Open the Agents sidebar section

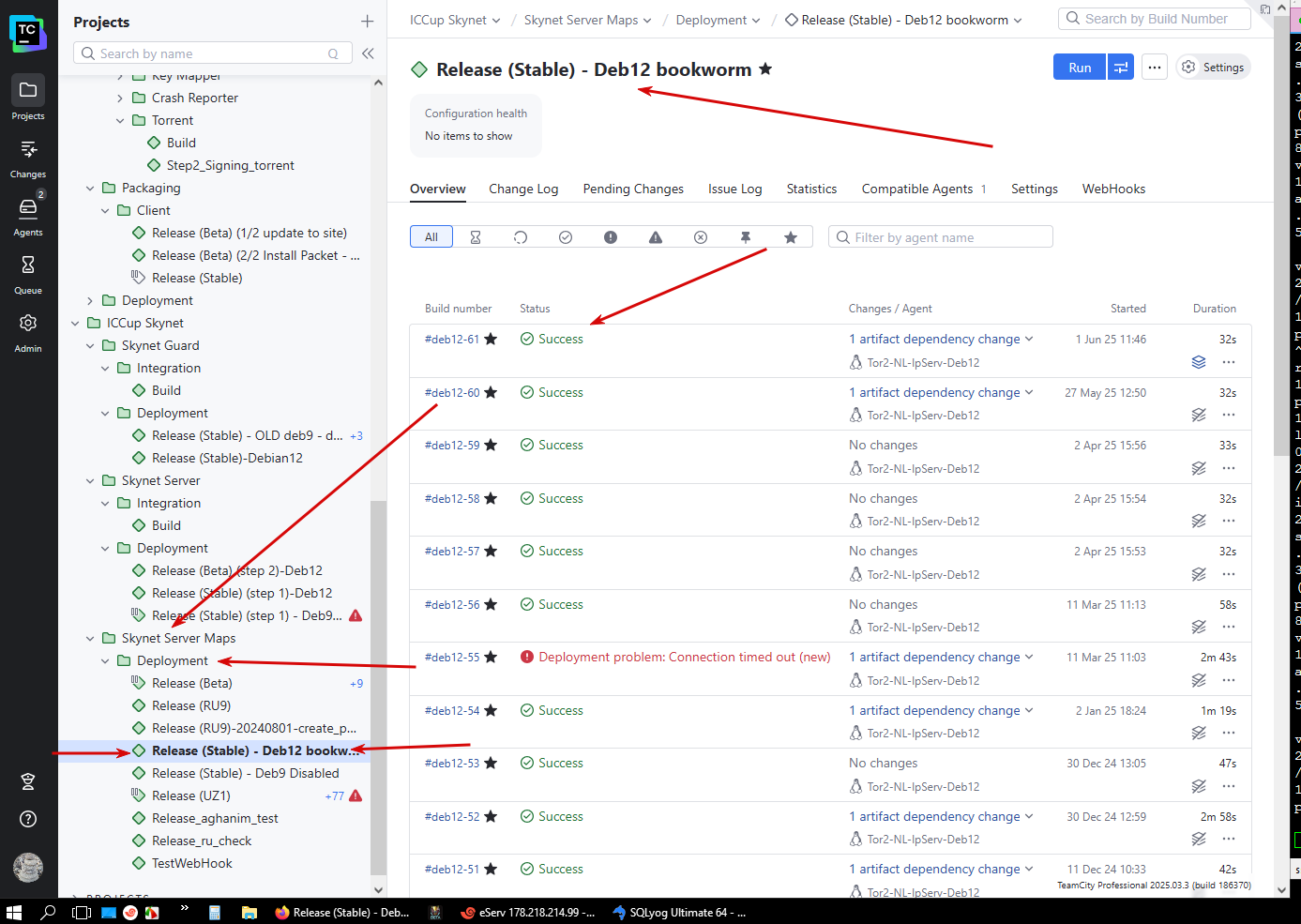pos(28,216)
